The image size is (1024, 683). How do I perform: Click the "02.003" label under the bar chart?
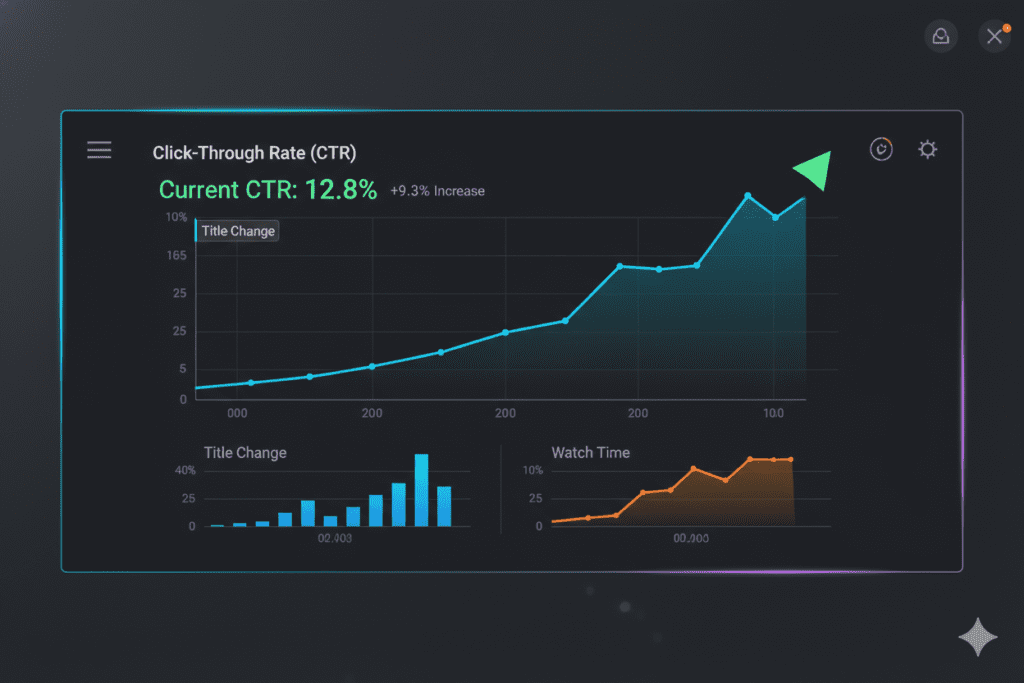tap(335, 538)
